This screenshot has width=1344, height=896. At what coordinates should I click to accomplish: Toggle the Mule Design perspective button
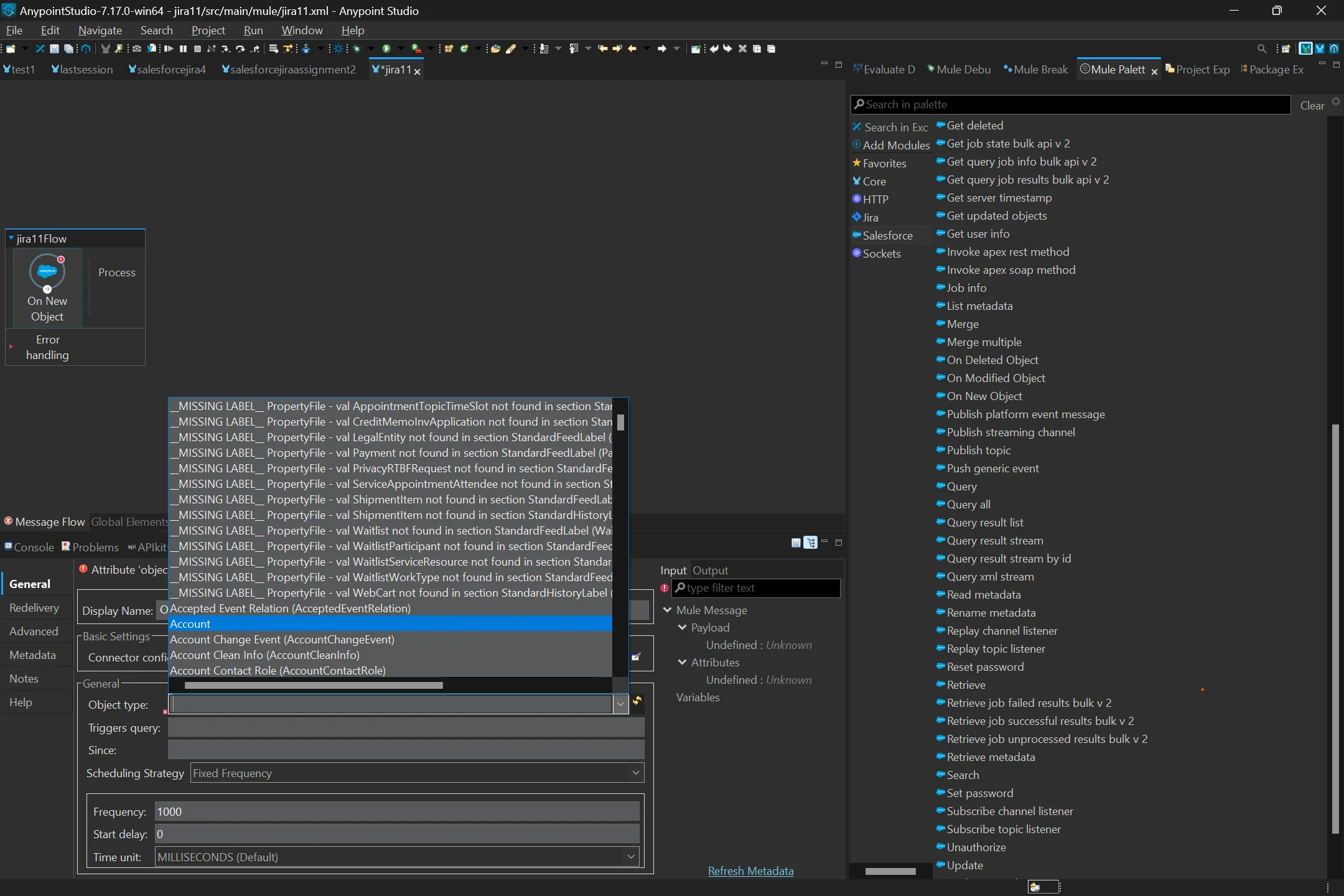click(1305, 49)
